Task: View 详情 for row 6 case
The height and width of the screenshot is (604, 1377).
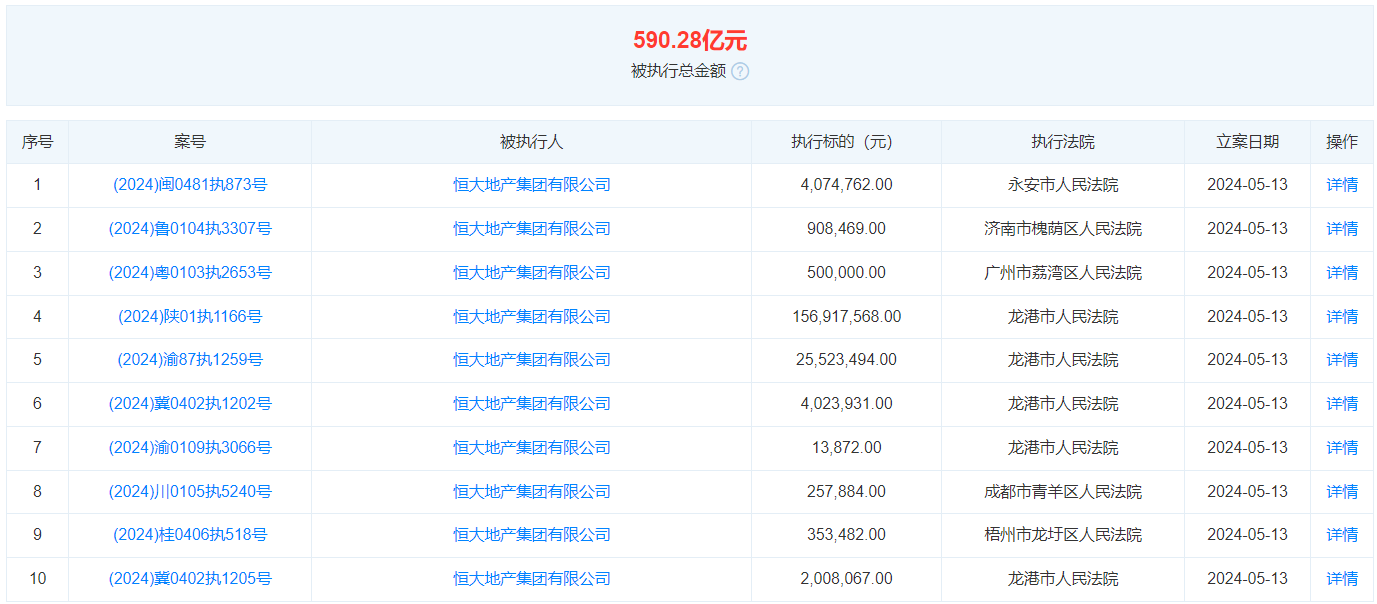Action: (x=1342, y=404)
